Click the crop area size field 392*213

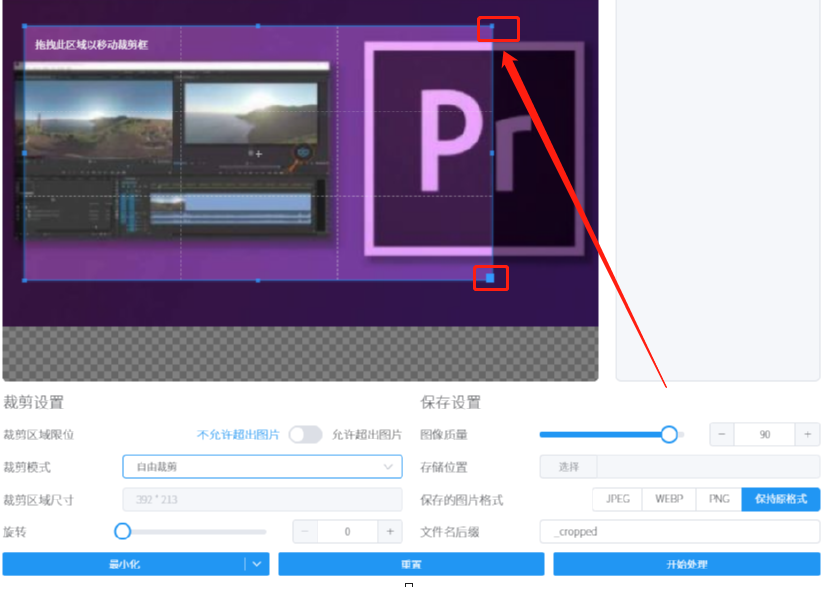(262, 499)
